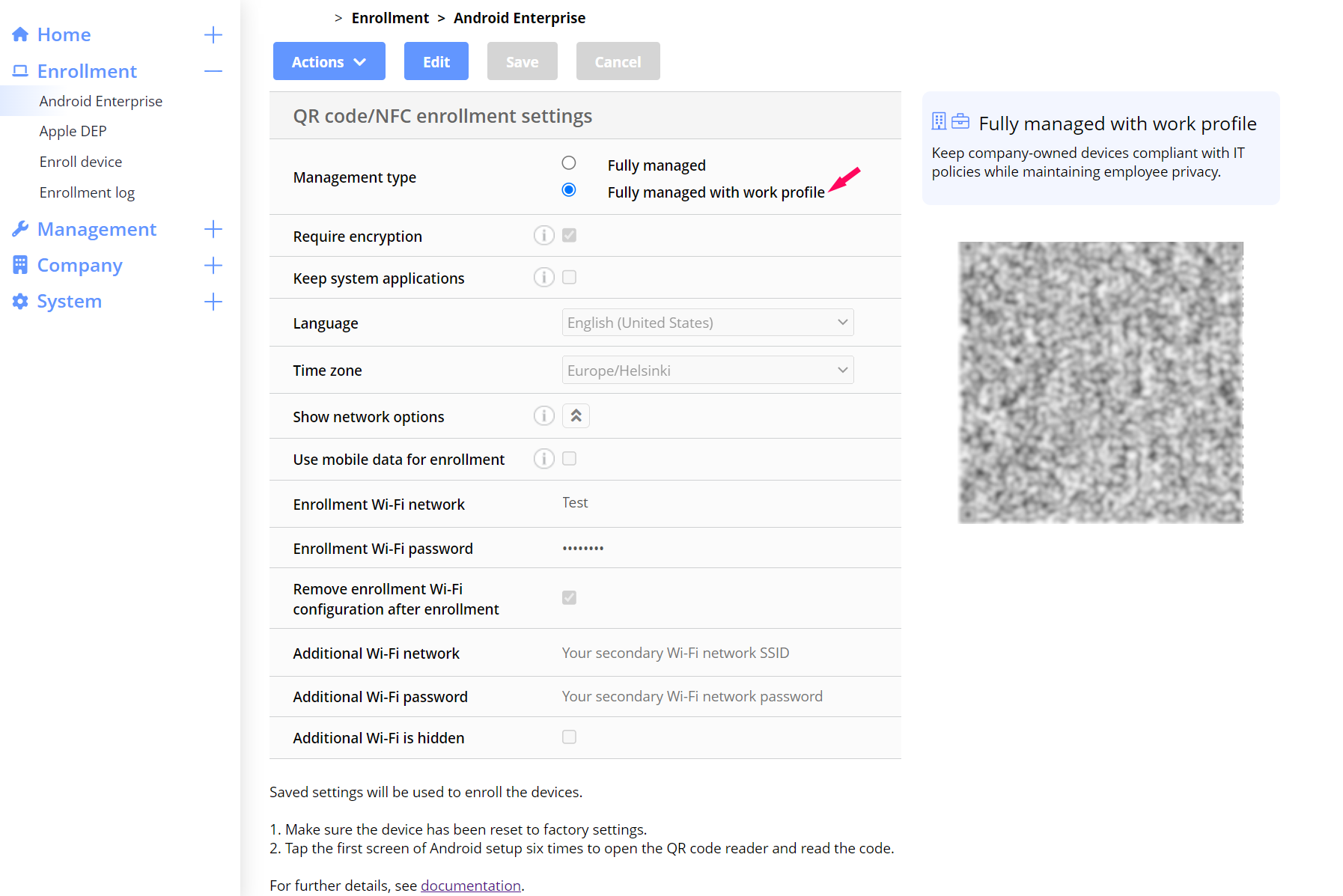
Task: Collapse the Enrollment menu minus sign
Action: [x=213, y=71]
